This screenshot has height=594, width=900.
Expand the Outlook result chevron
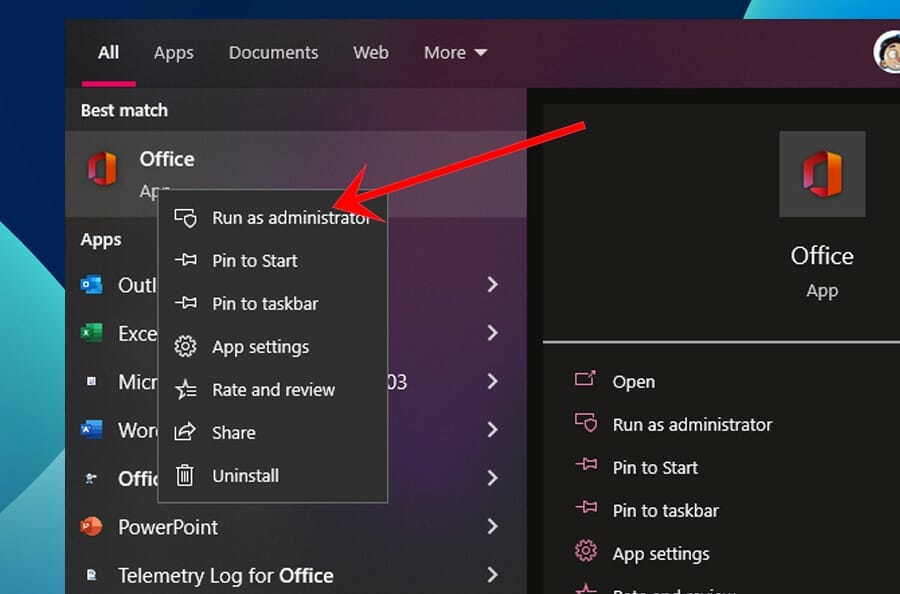click(492, 285)
